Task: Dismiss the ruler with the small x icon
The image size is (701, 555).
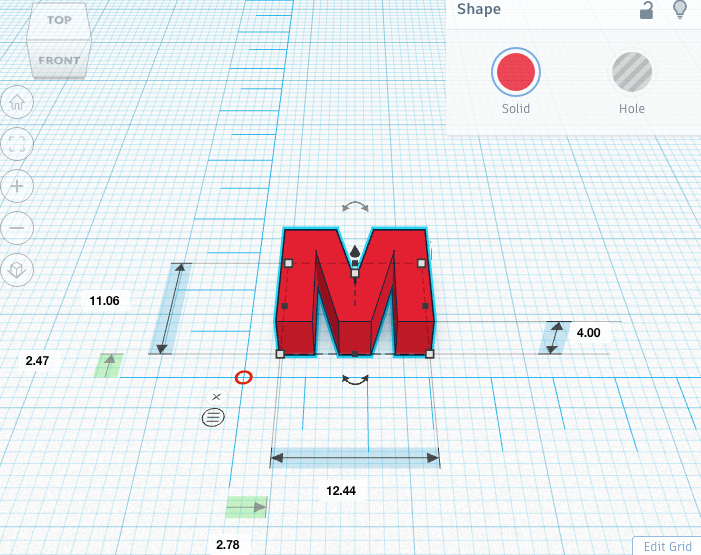Action: tap(216, 397)
